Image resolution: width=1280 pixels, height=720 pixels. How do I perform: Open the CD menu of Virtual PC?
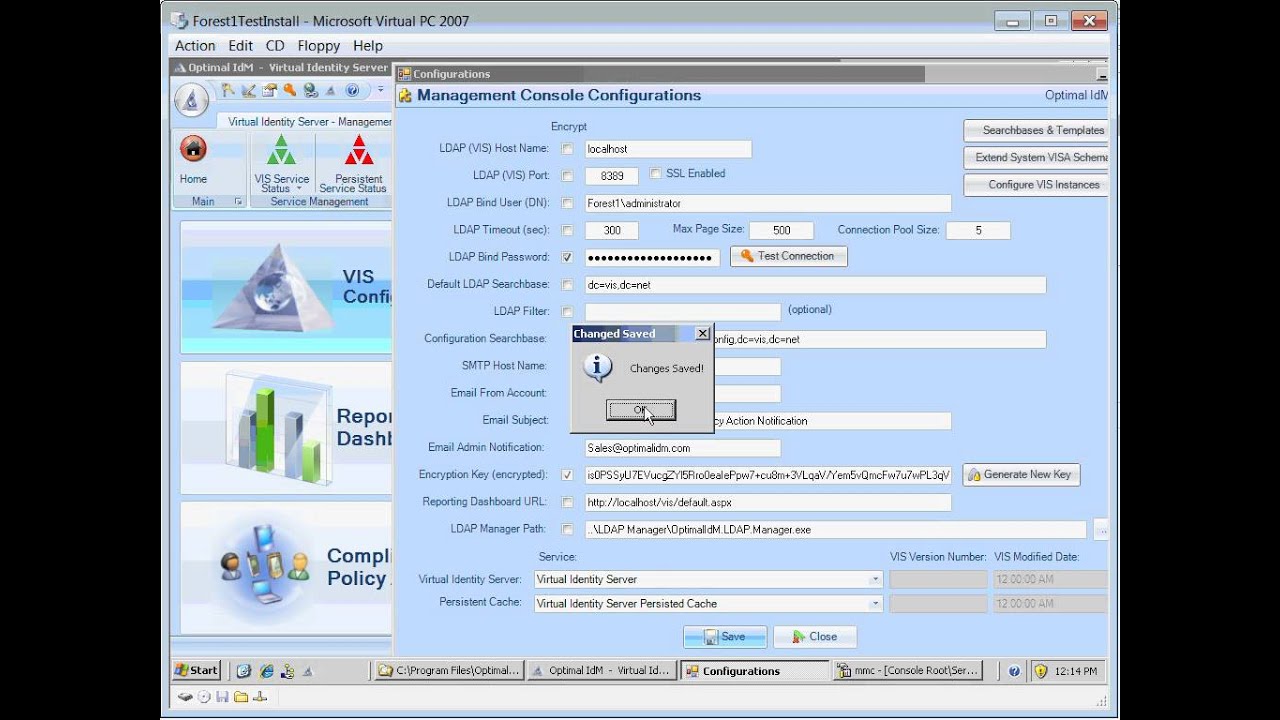[x=275, y=46]
